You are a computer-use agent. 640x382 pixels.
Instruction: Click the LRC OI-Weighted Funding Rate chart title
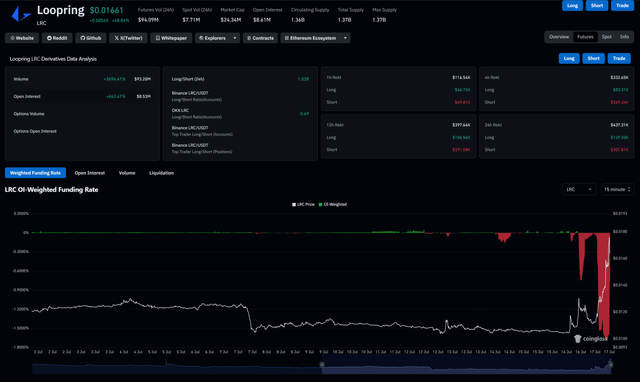(51, 190)
